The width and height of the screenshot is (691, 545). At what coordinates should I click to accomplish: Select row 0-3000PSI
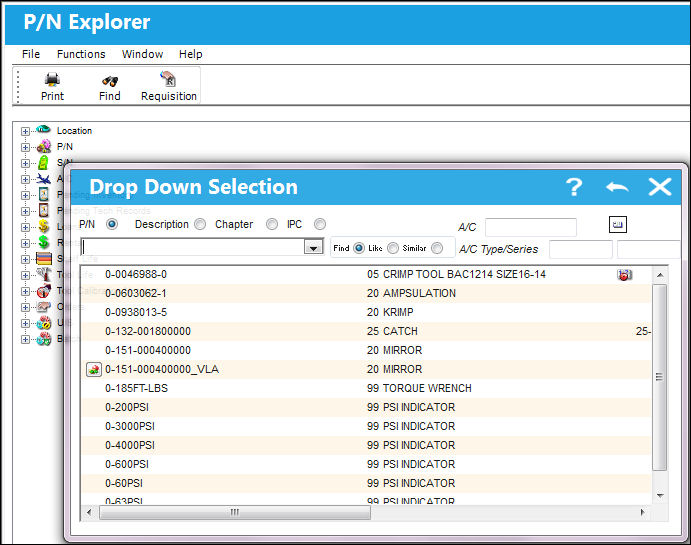click(366, 426)
